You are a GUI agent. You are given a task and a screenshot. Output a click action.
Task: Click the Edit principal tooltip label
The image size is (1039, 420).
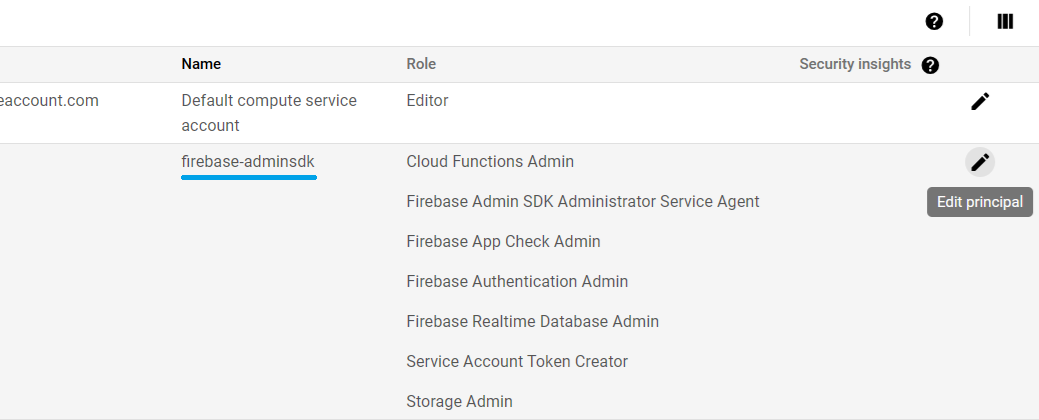pos(980,202)
